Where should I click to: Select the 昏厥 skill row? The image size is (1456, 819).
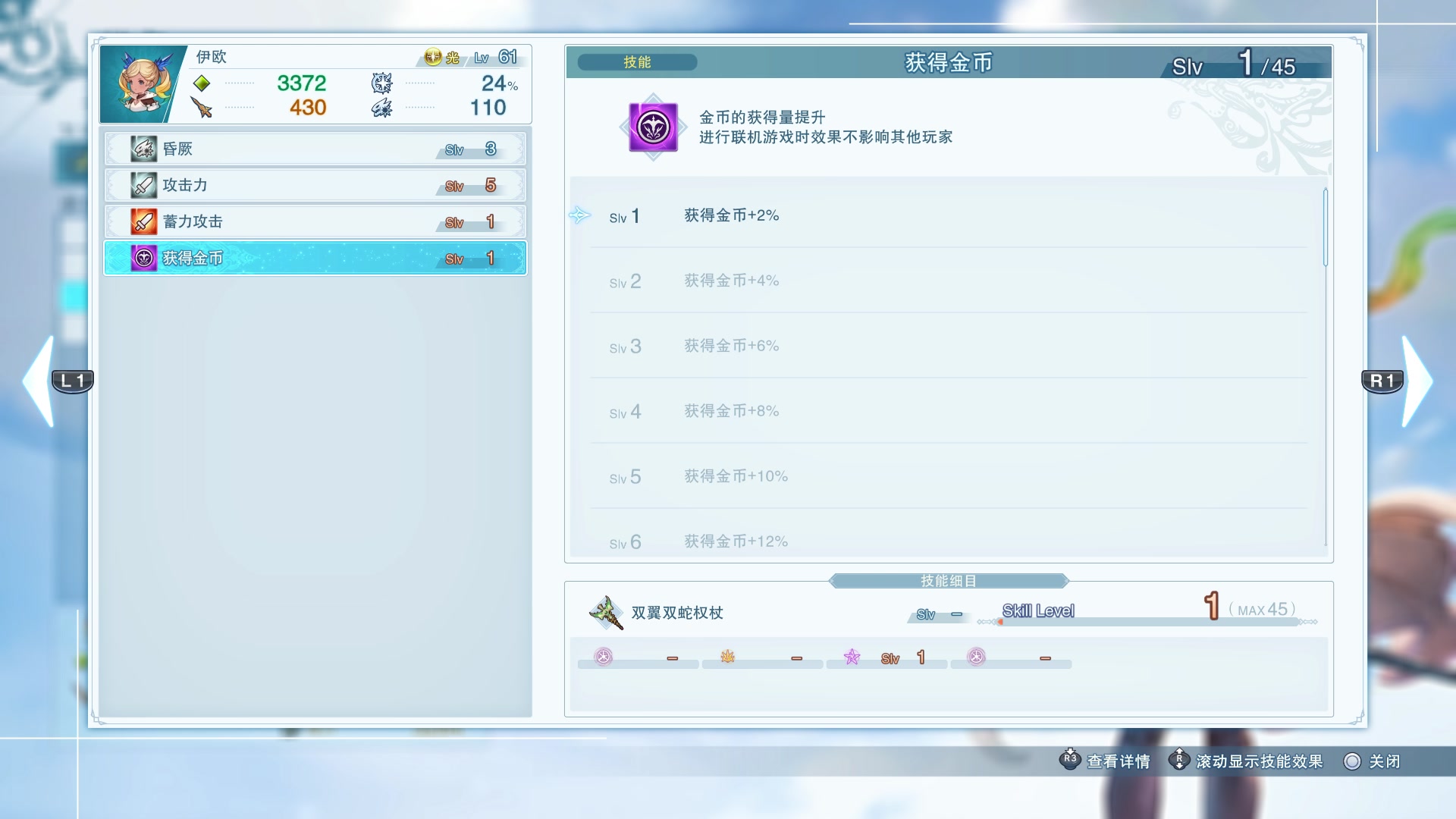[x=315, y=149]
